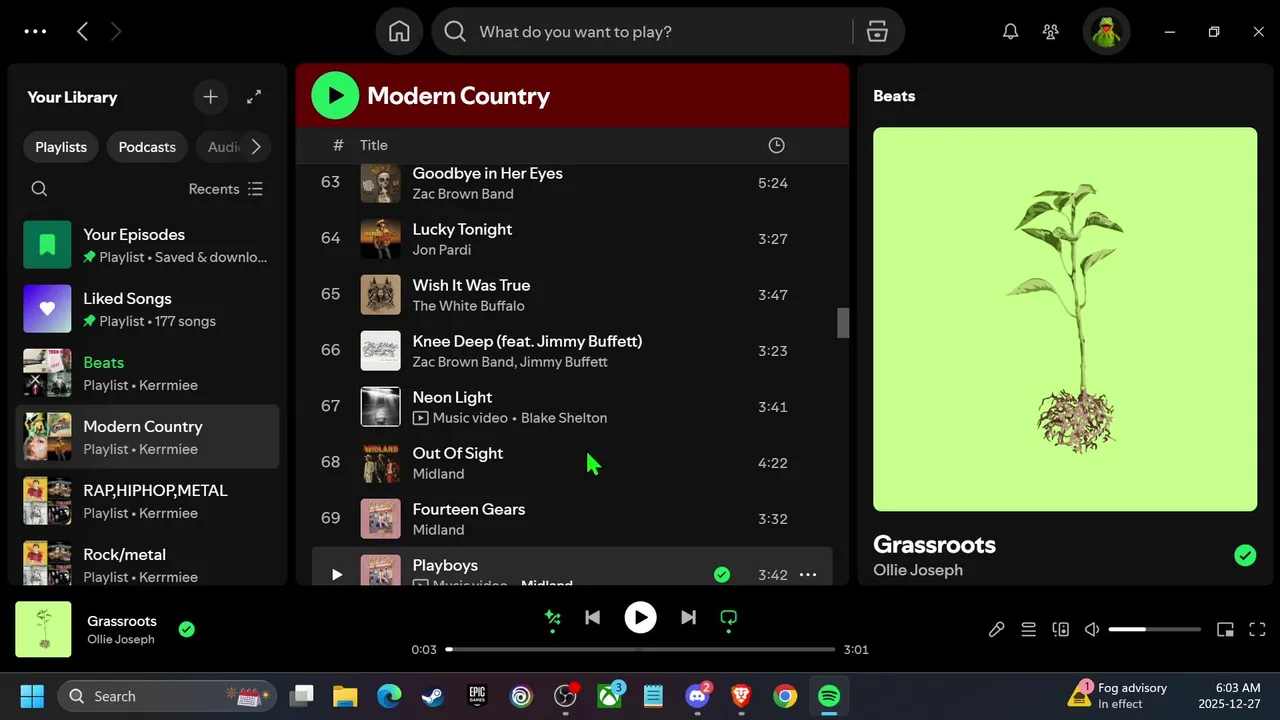
Task: Open Connect to a device icon
Action: (1061, 629)
